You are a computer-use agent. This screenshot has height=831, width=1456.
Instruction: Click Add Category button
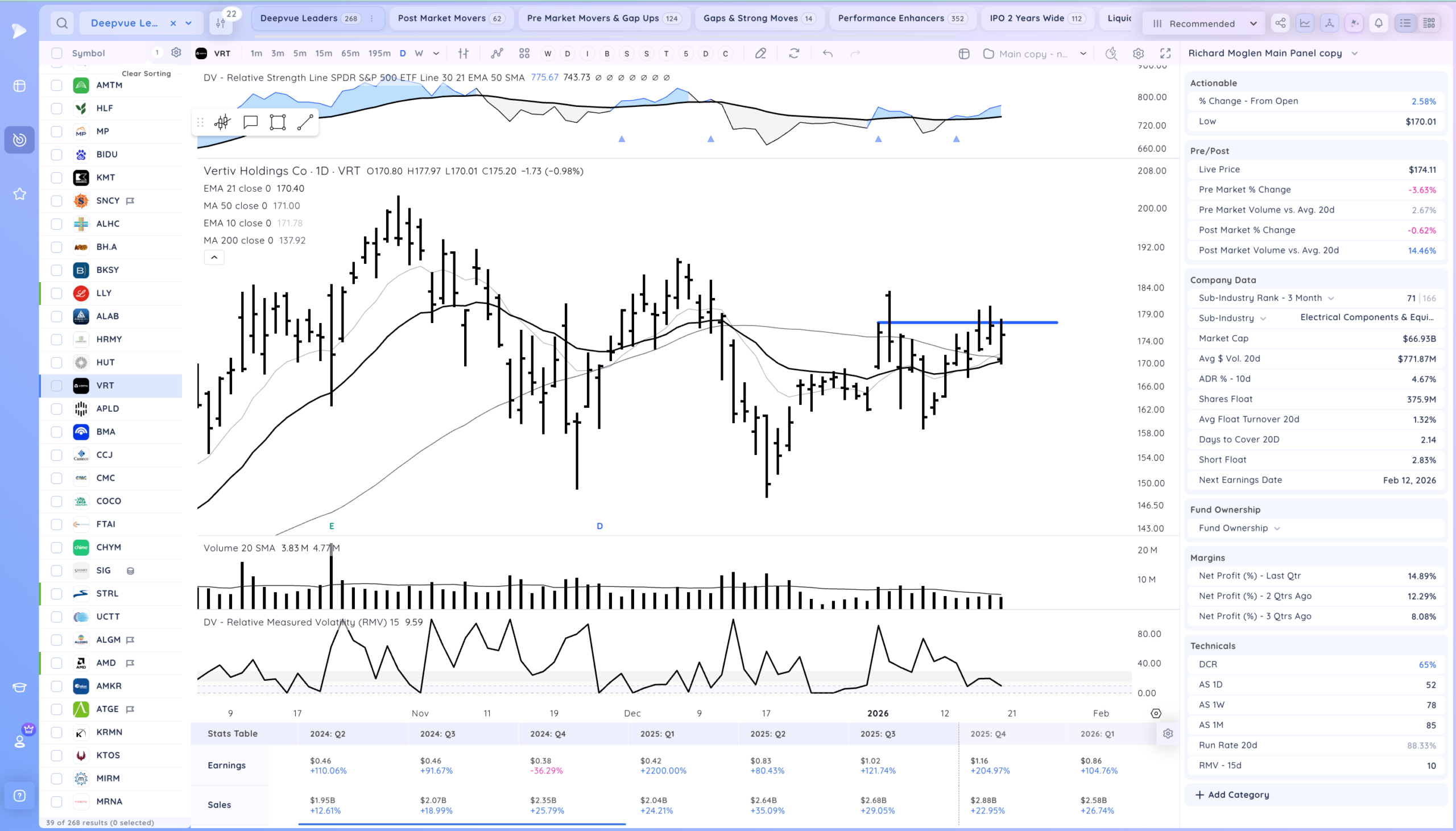click(1232, 795)
